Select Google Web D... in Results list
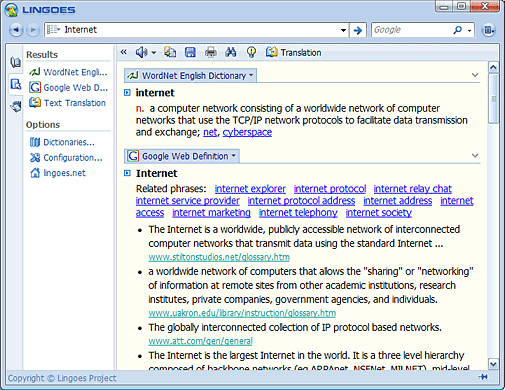This screenshot has height=390, width=505. (x=68, y=88)
